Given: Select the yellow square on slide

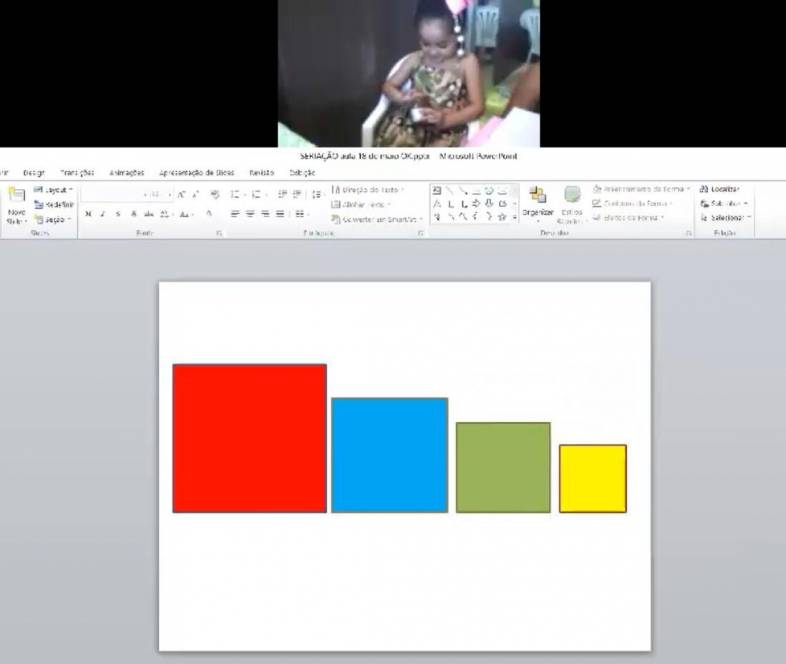Looking at the screenshot, I should [592, 479].
